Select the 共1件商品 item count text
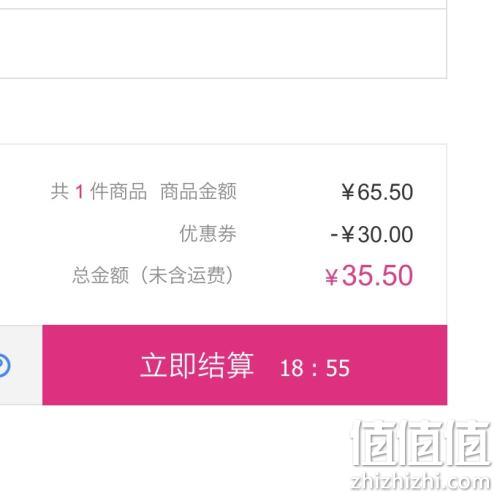Screen dimensions: 500x499 [99, 191]
